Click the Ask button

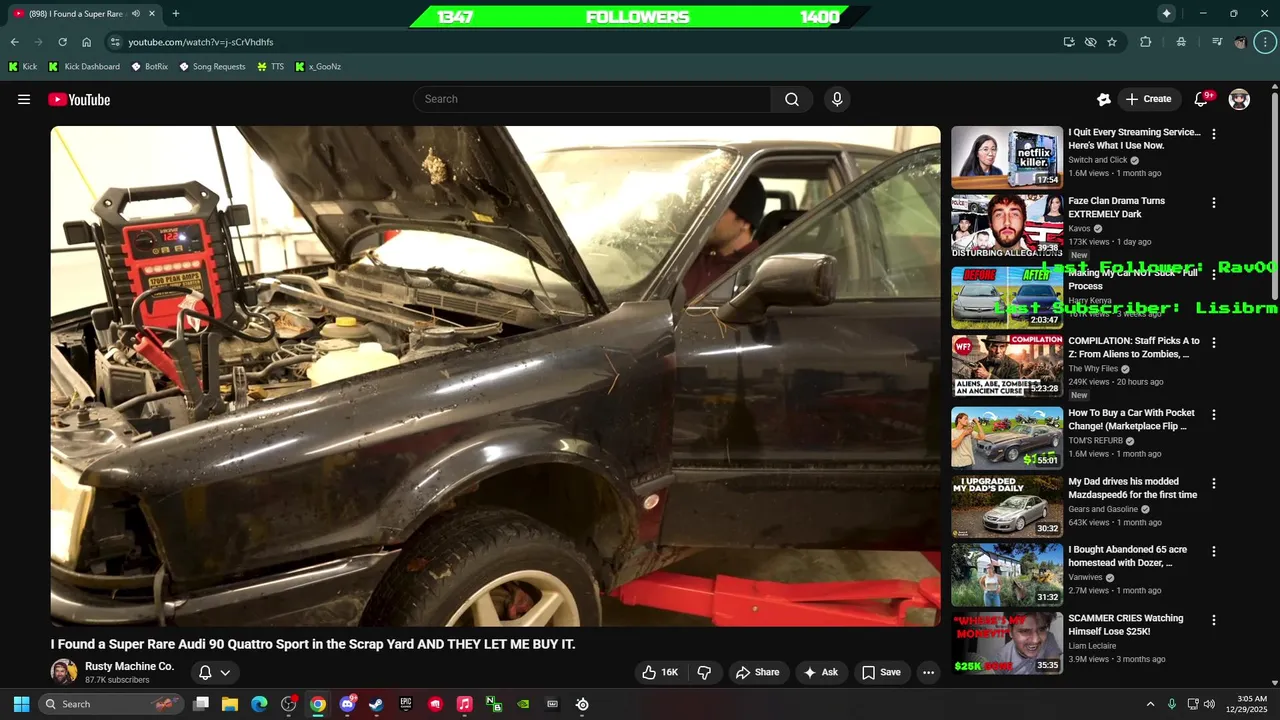(821, 672)
